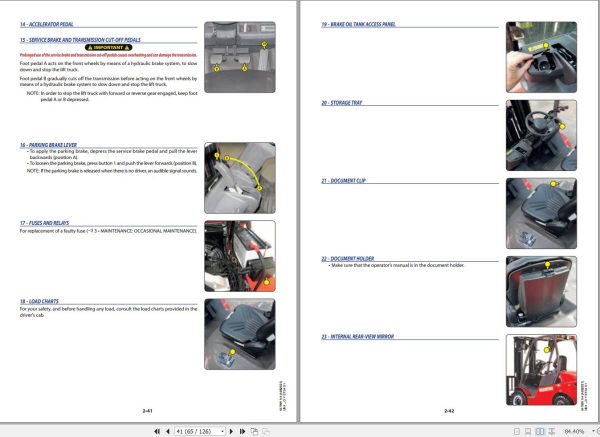Select continuous facing page view
The height and width of the screenshot is (437, 600).
551,431
